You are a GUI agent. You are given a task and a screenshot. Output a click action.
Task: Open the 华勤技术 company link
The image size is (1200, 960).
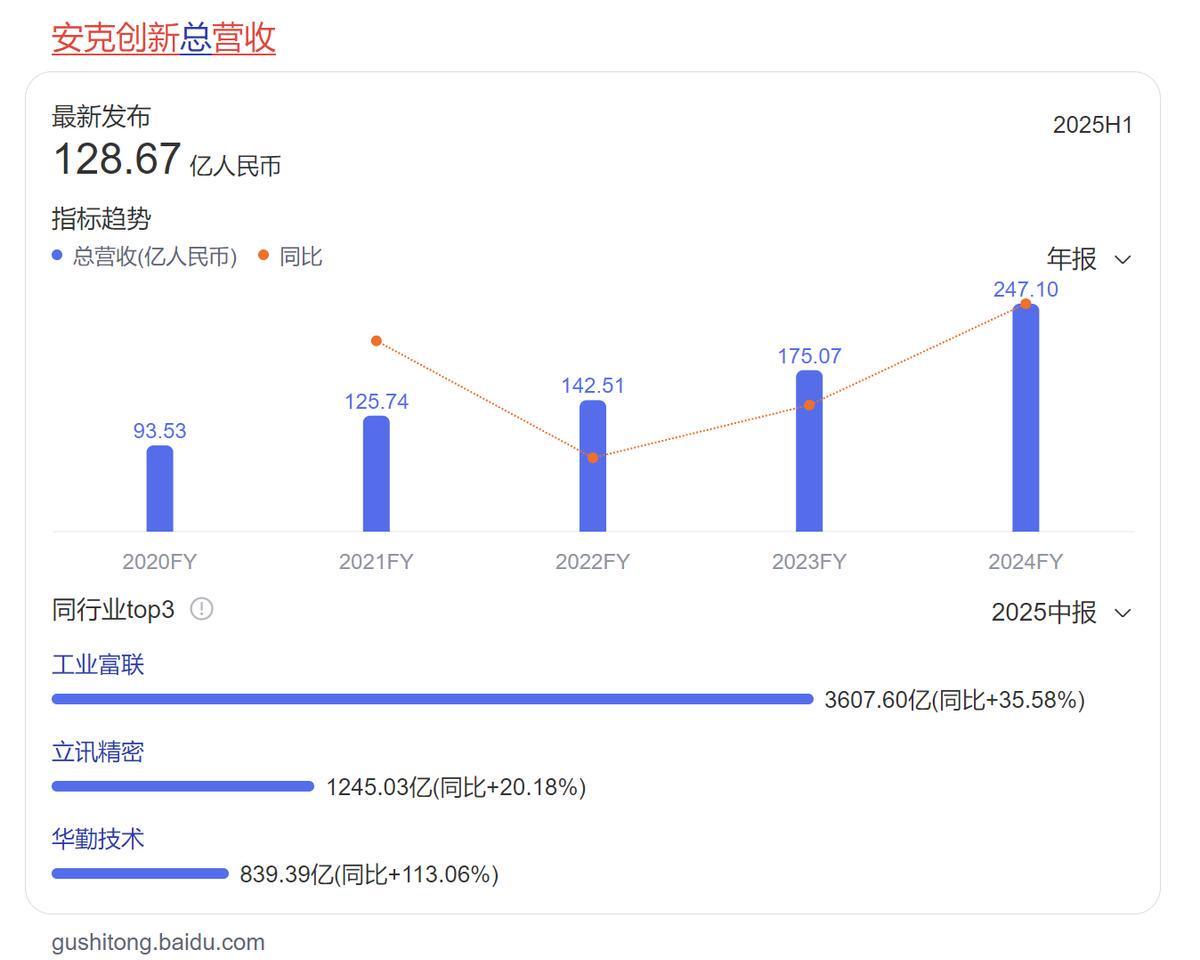pos(98,839)
